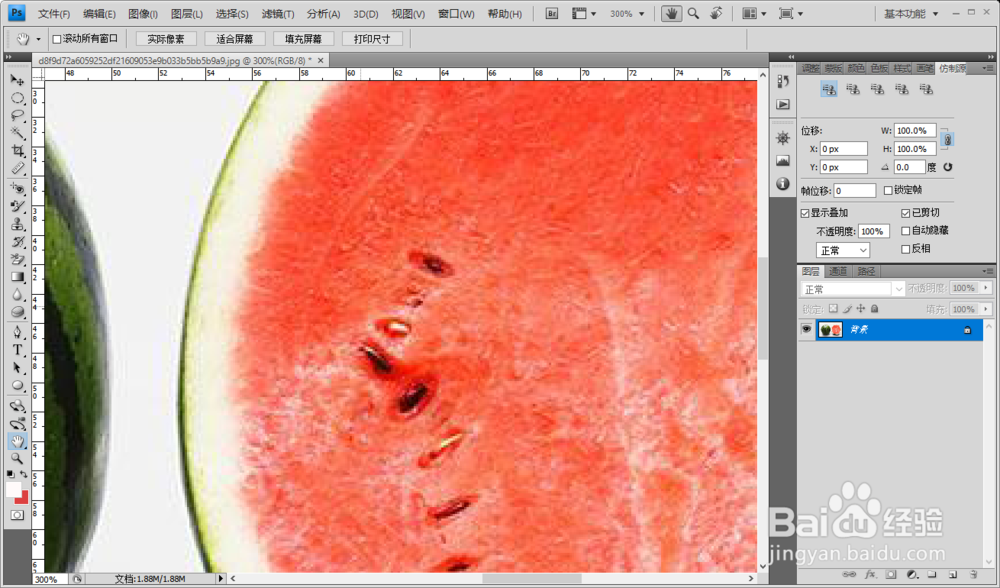
Task: Switch to the 调整 panel tab
Action: point(811,68)
